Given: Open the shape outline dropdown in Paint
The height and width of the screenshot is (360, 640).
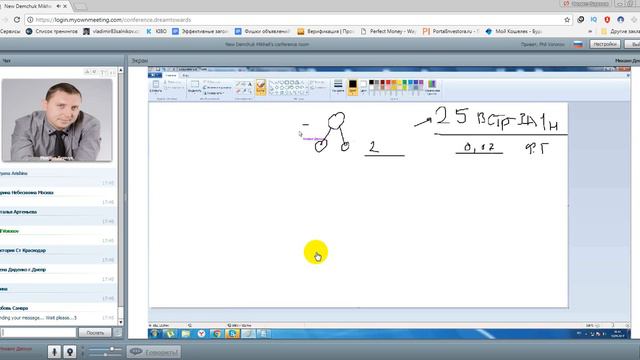Looking at the screenshot, I should point(318,83).
